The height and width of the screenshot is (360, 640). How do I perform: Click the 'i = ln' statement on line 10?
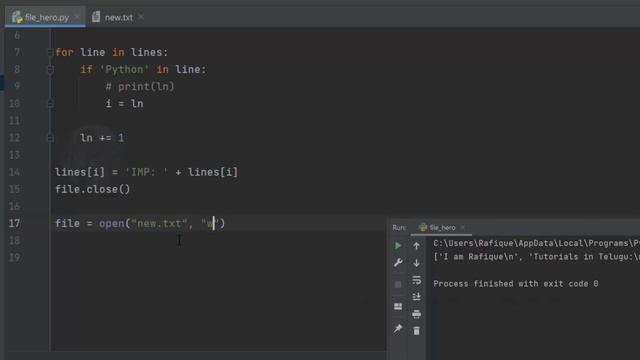[124, 104]
